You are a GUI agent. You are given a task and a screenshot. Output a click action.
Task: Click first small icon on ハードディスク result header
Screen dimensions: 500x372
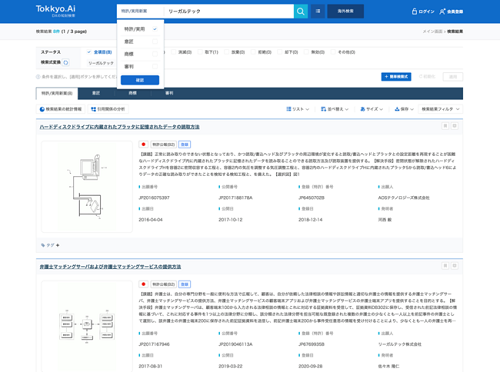pos(445,126)
